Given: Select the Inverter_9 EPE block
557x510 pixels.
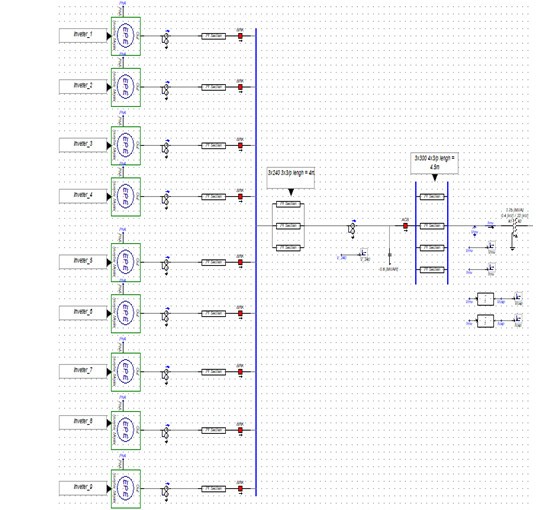Looking at the screenshot, I should point(126,489).
